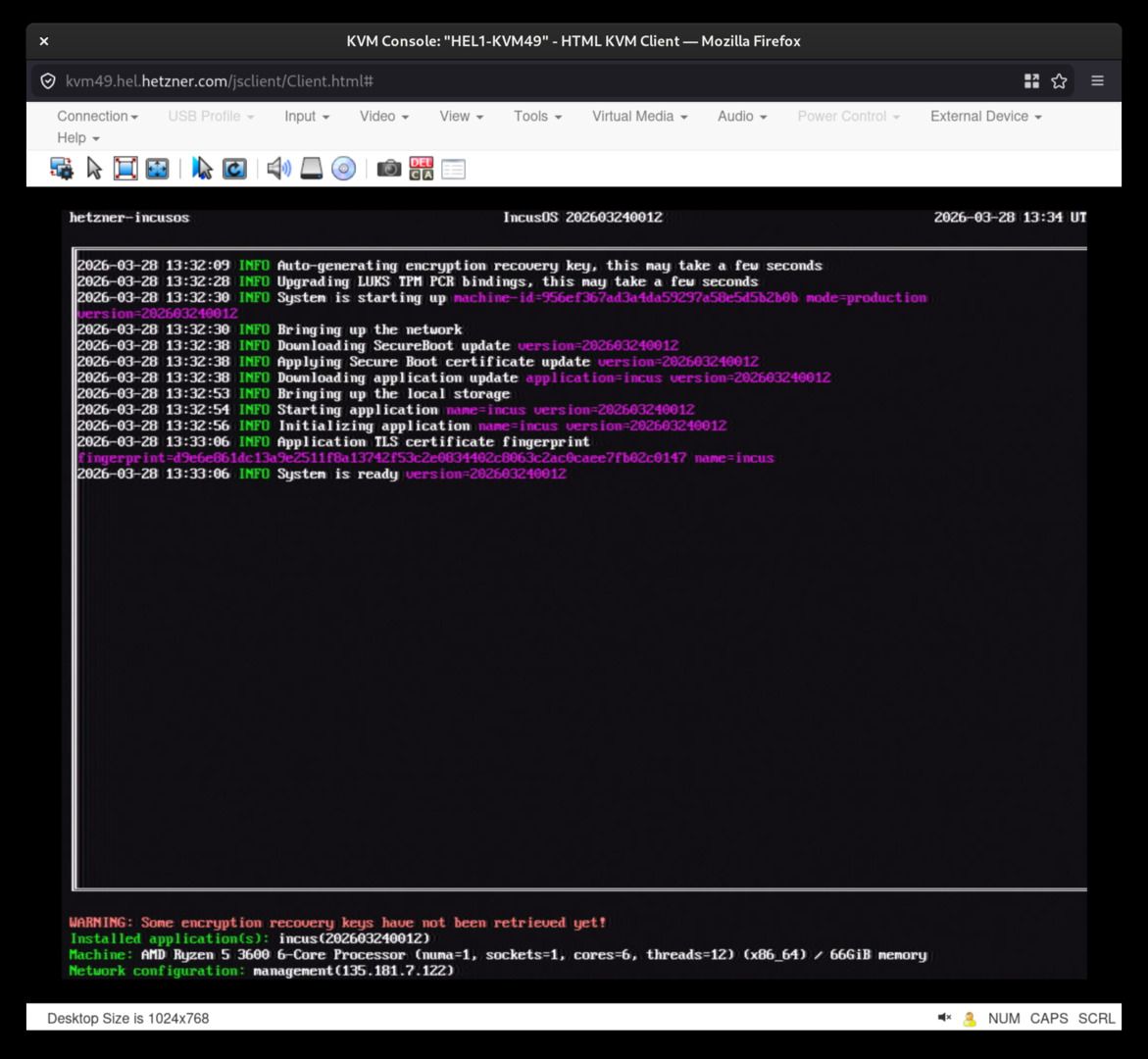Open the virtual CD/DVD media icon

[343, 168]
